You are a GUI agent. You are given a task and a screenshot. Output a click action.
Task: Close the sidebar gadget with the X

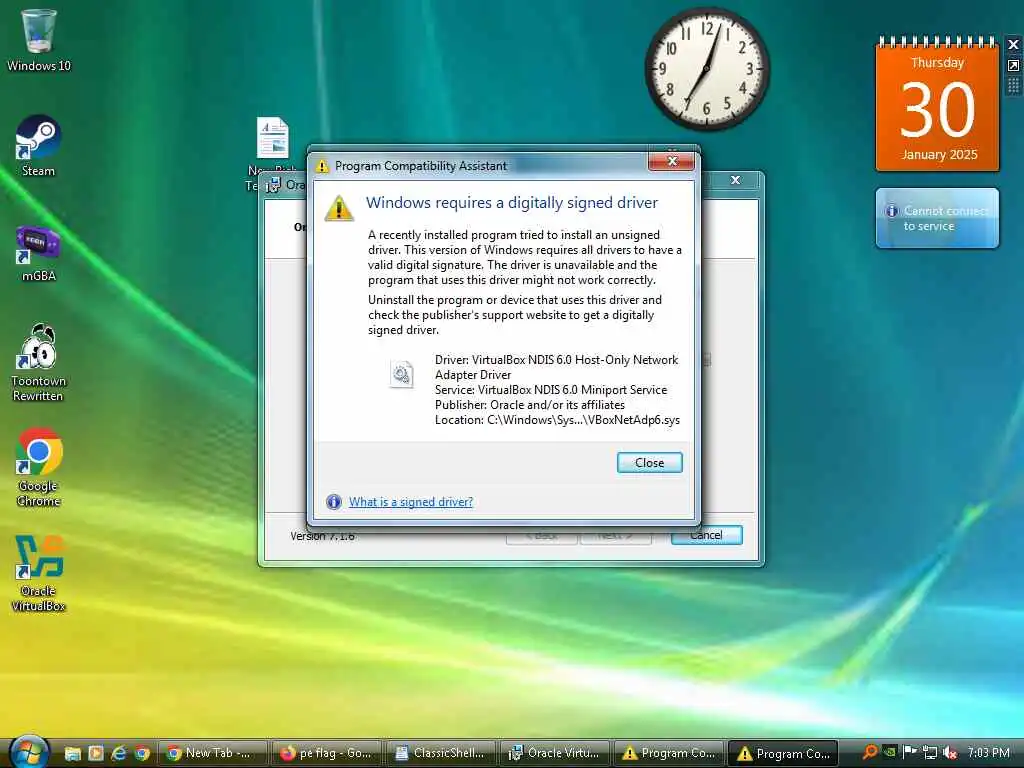coord(1013,44)
